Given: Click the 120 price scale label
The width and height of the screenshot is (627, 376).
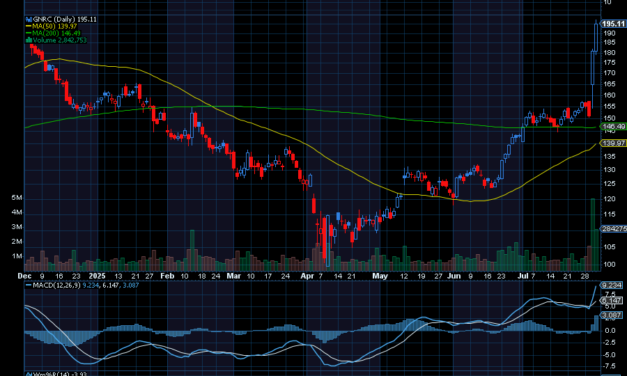Looking at the screenshot, I should [609, 199].
